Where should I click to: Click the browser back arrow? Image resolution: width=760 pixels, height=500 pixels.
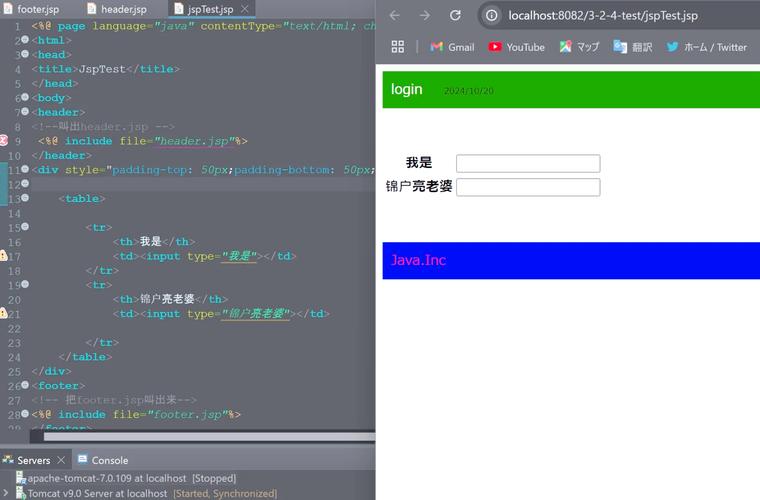click(394, 15)
